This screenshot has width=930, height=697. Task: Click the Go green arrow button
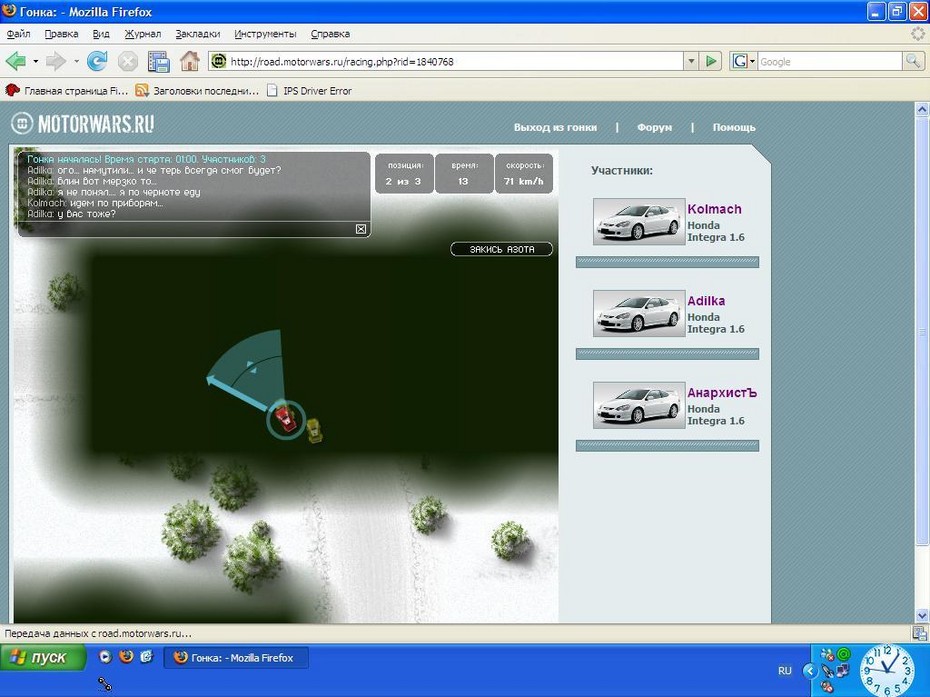click(x=711, y=61)
